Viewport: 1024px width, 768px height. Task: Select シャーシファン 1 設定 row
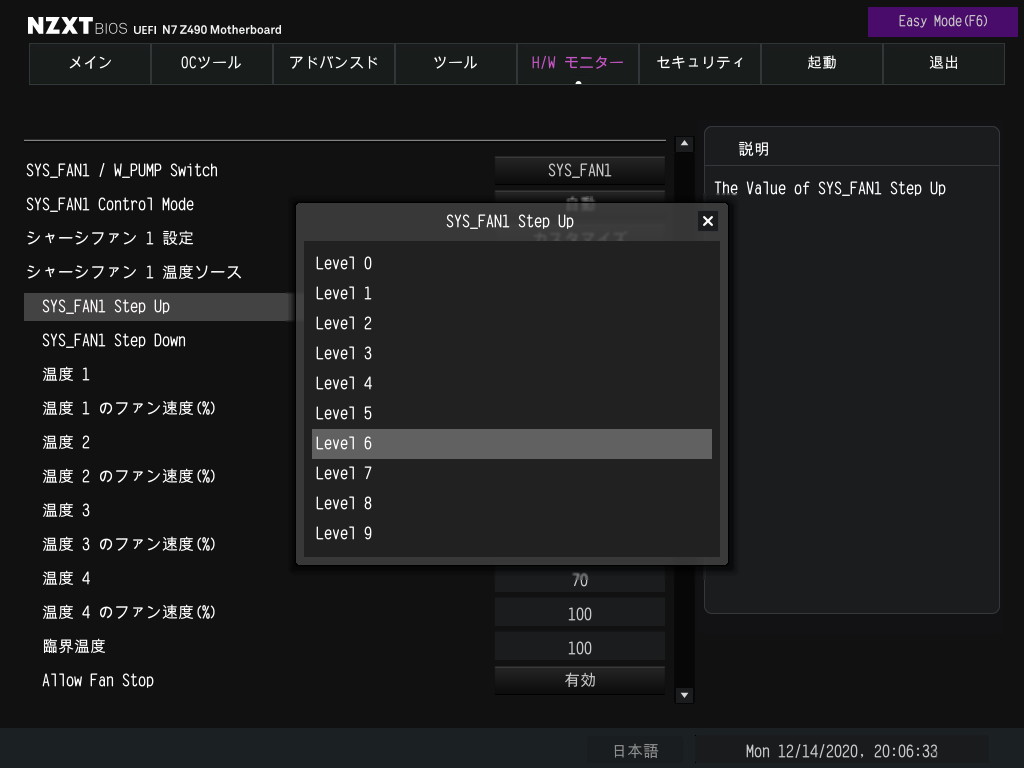pyautogui.click(x=110, y=239)
